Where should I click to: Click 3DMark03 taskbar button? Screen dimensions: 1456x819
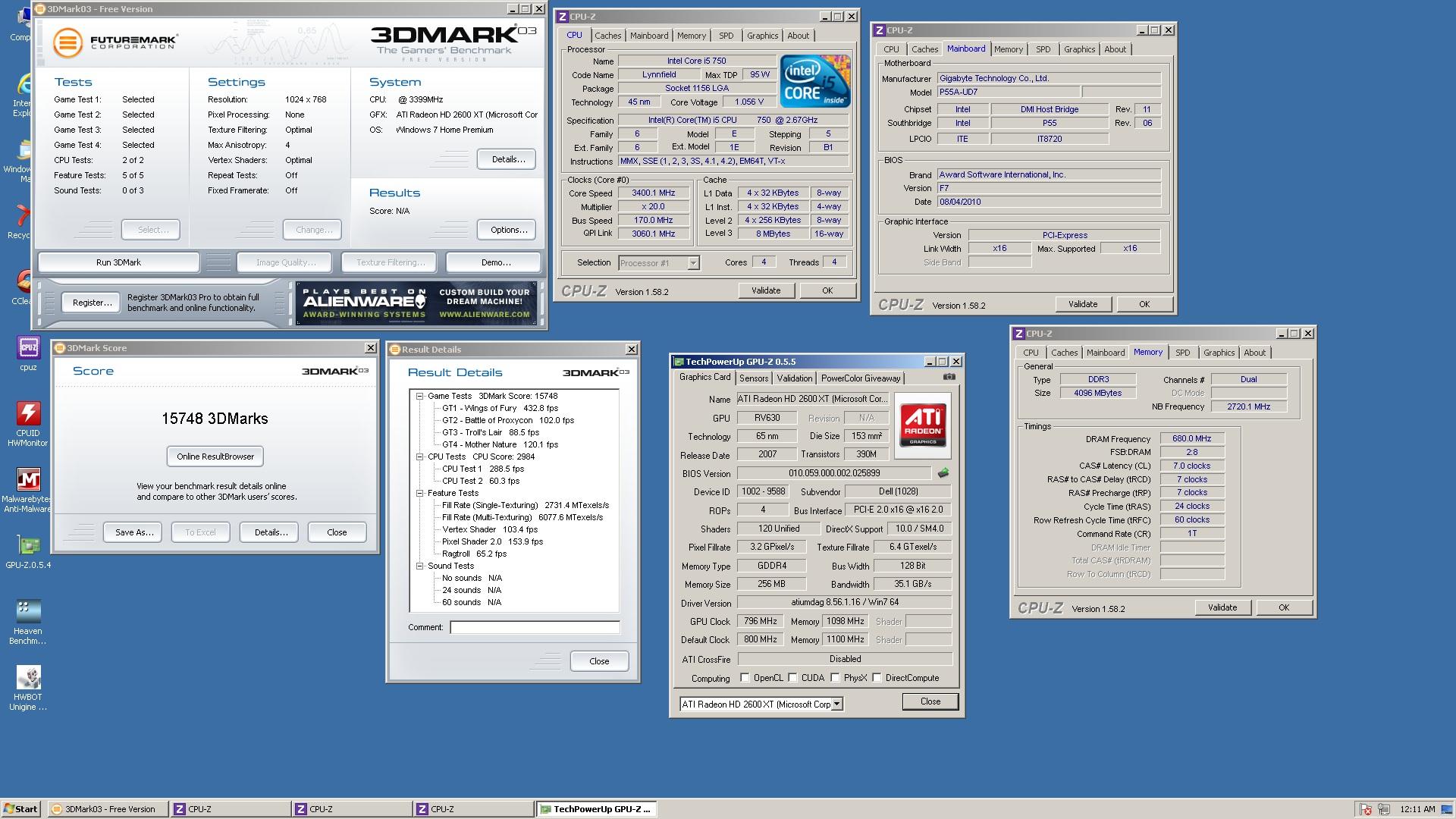[x=108, y=809]
